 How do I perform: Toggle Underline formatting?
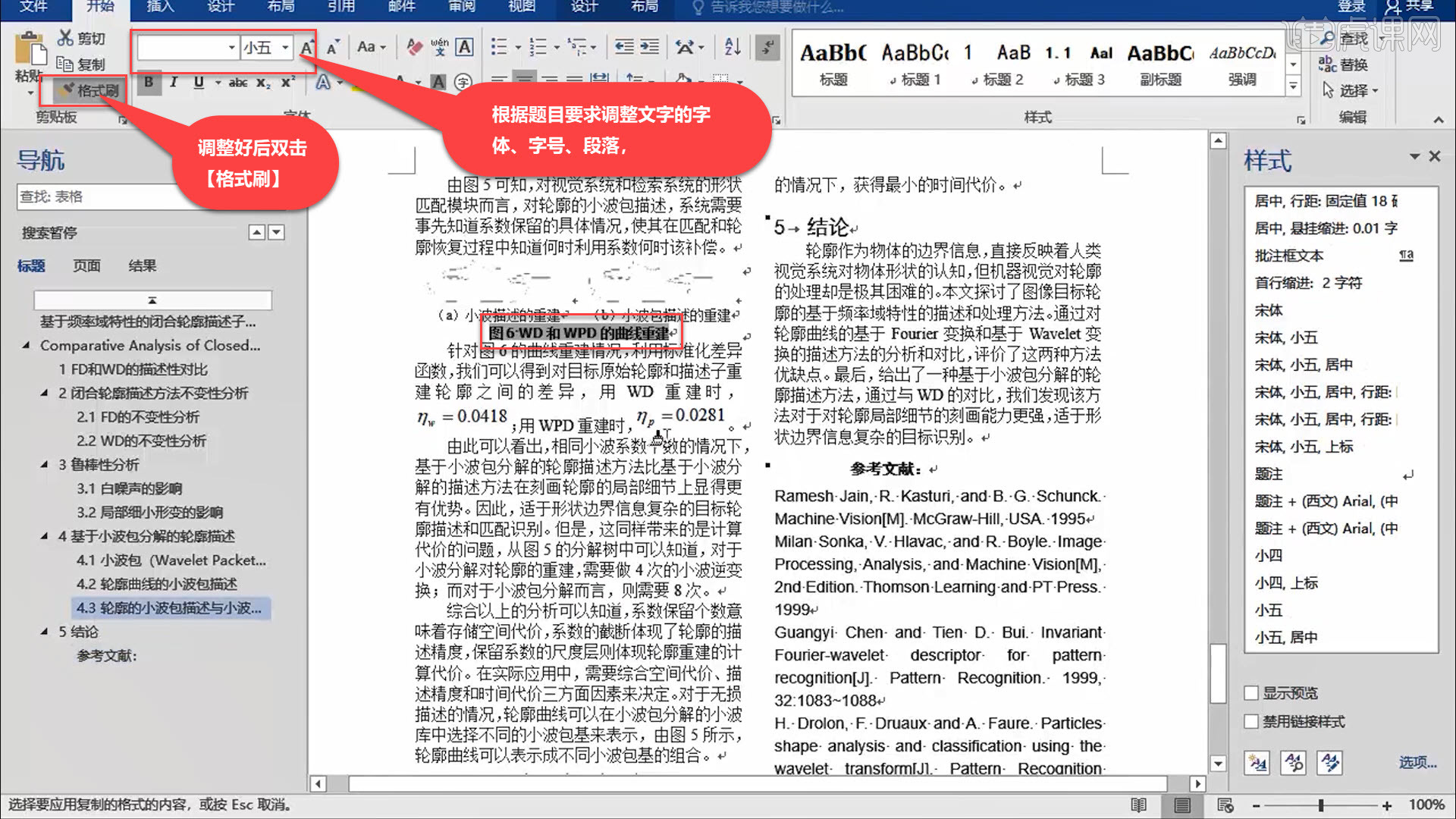[199, 82]
